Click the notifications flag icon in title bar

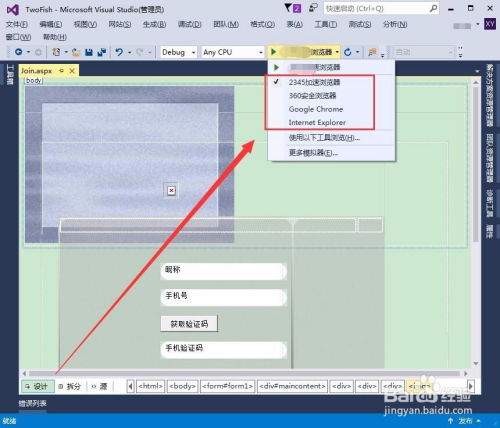(x=288, y=8)
